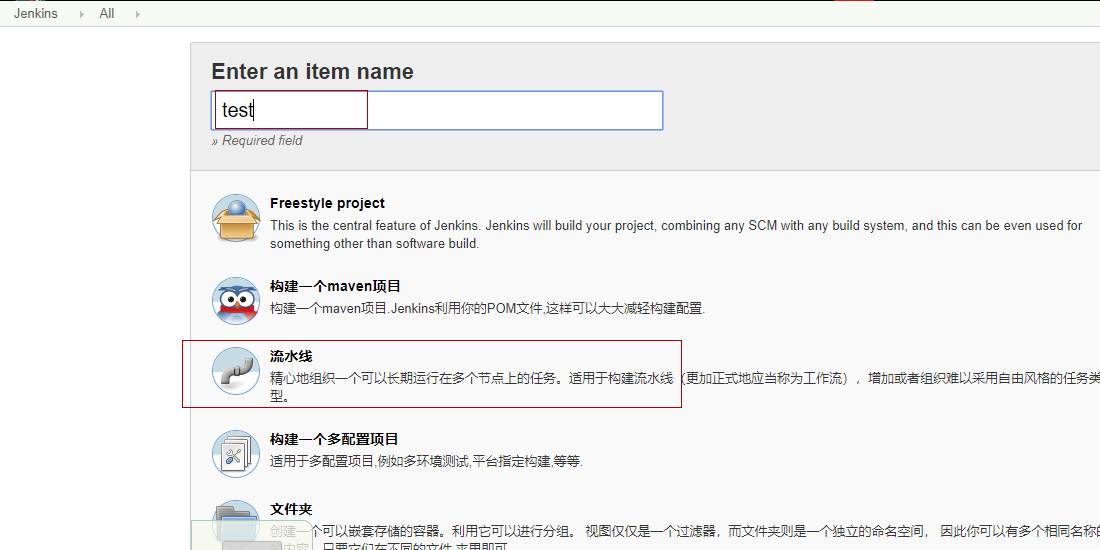This screenshot has width=1100, height=550.
Task: Focus the item name input field
Action: (437, 110)
